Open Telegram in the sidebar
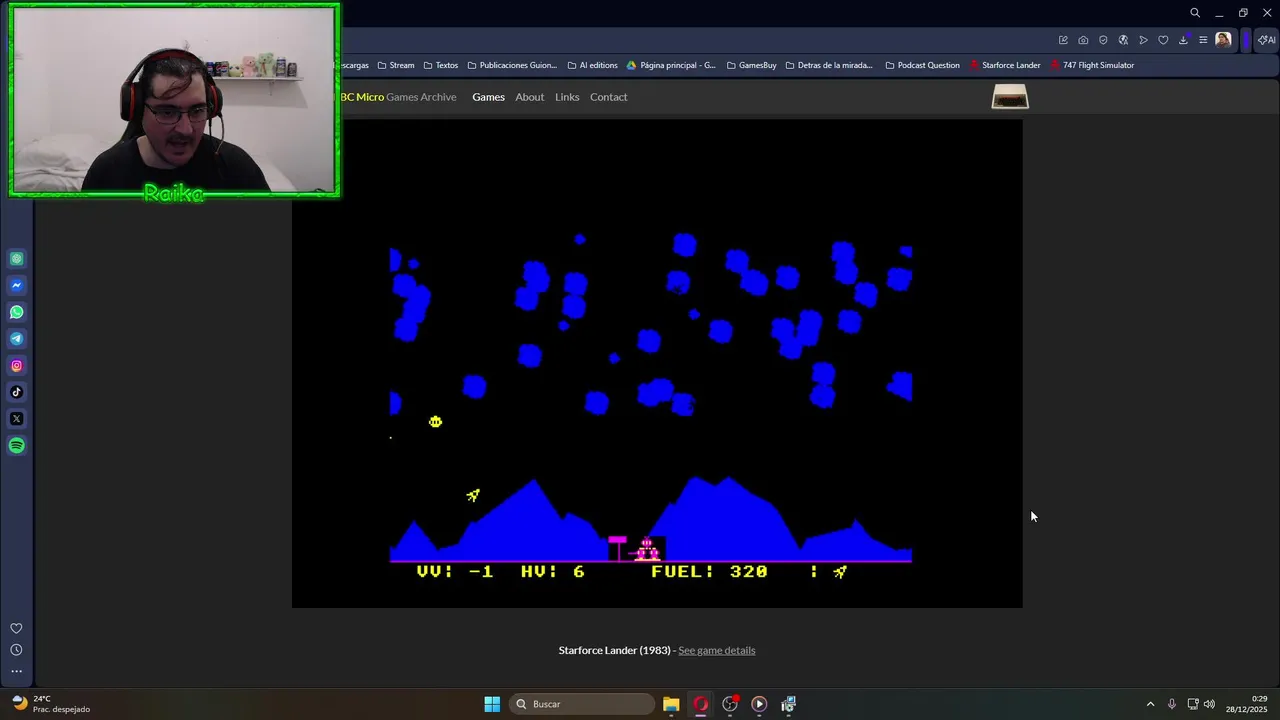 [x=17, y=339]
